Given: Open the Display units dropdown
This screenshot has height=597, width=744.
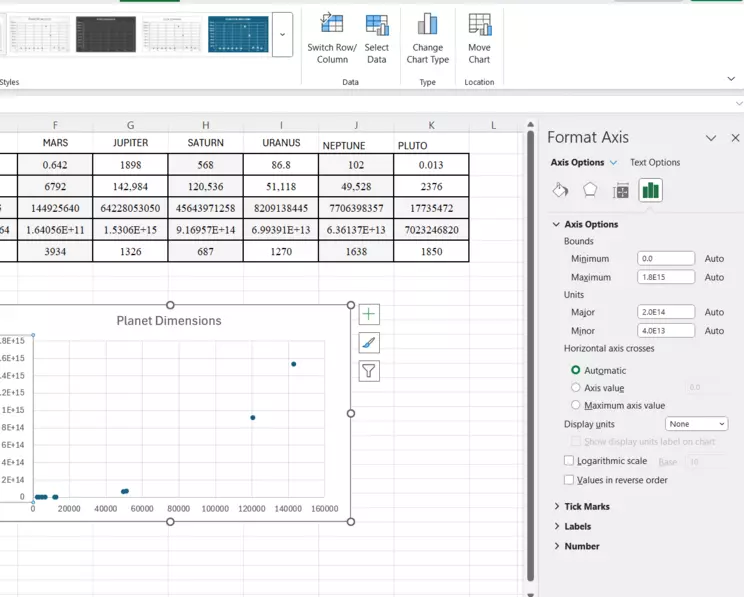Looking at the screenshot, I should tap(696, 424).
